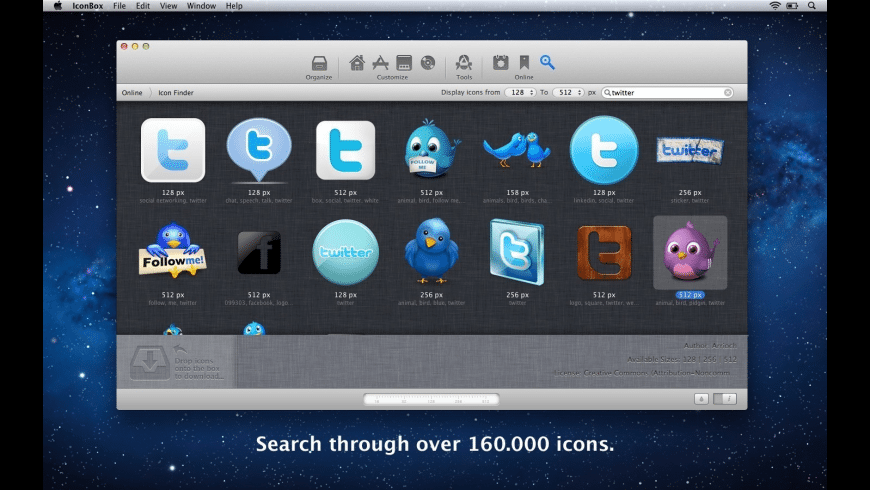This screenshot has height=490, width=870.
Task: Open the Dock customization icon
Action: pos(404,63)
